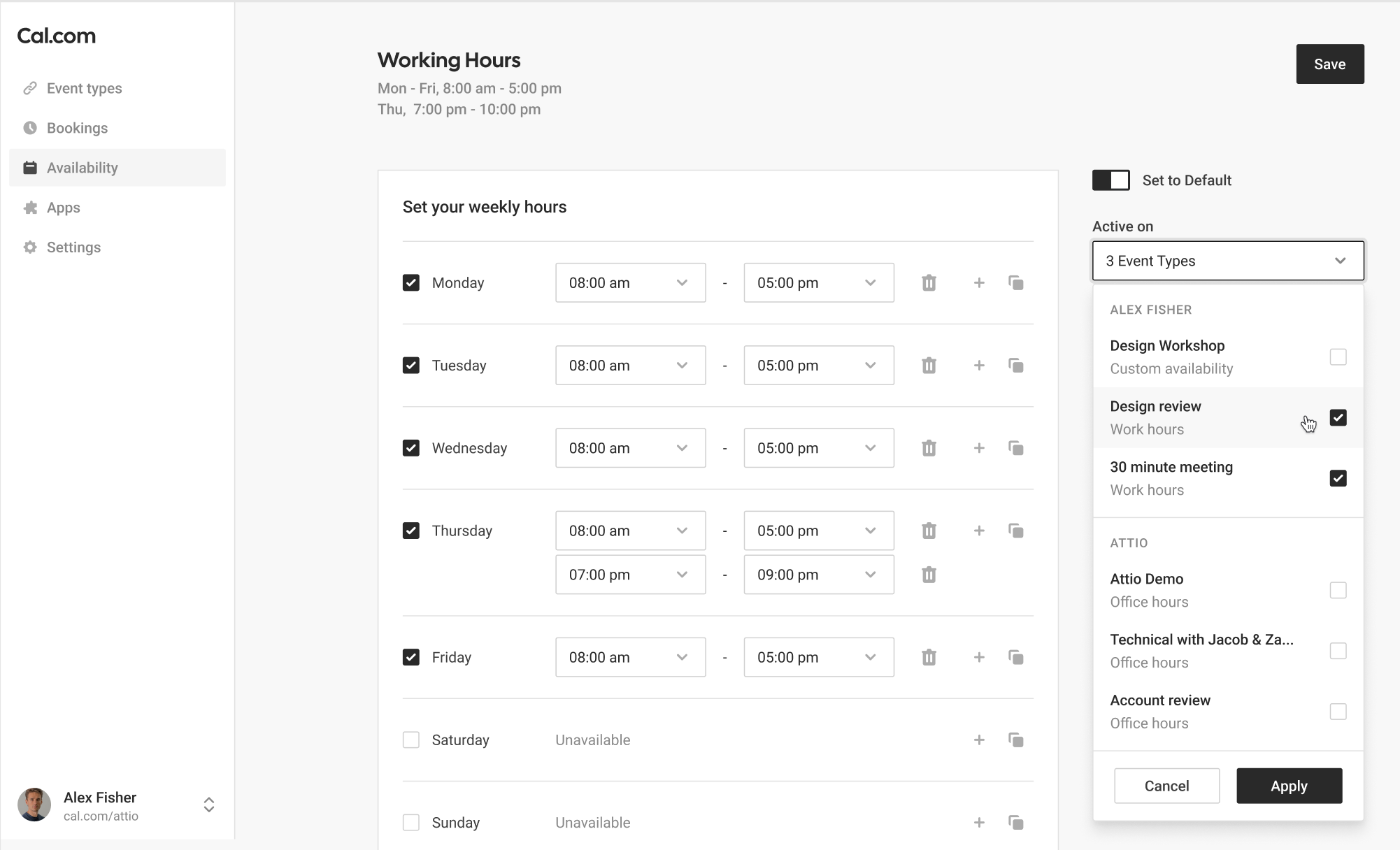The image size is (1400, 850).
Task: Switch to the Bookings section
Action: (77, 127)
